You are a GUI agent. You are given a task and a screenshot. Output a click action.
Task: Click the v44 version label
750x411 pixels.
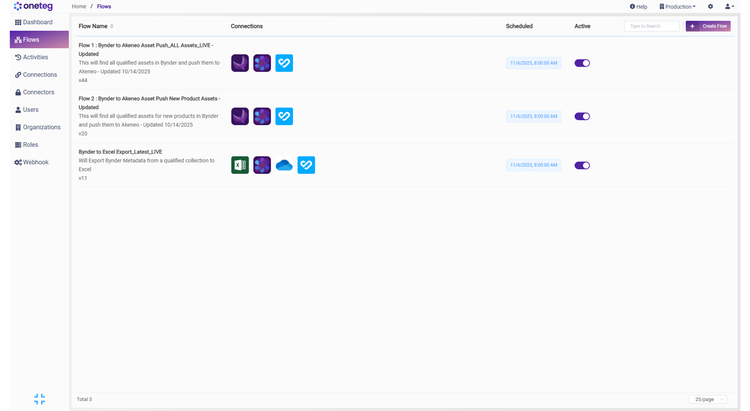point(83,80)
